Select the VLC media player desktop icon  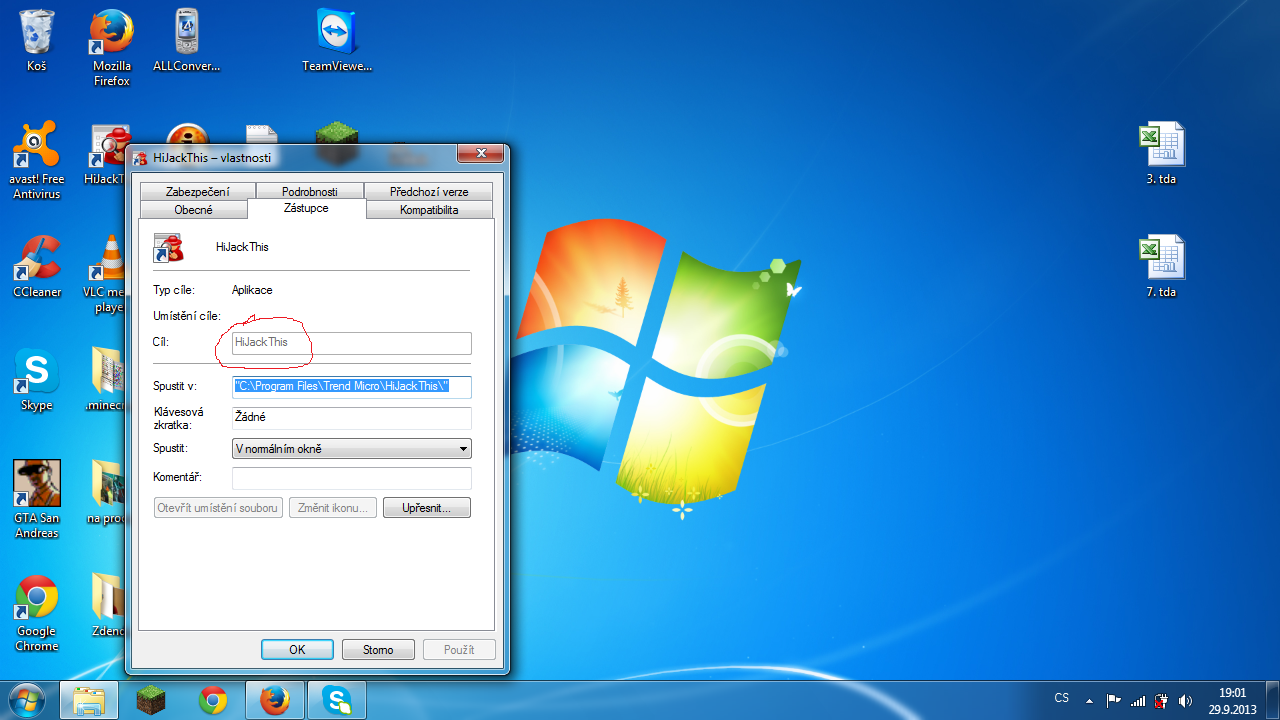(104, 274)
